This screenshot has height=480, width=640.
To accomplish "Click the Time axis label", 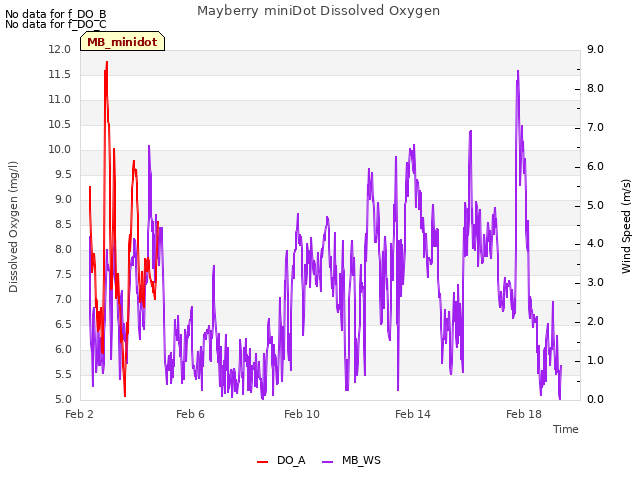I will coord(566,429).
